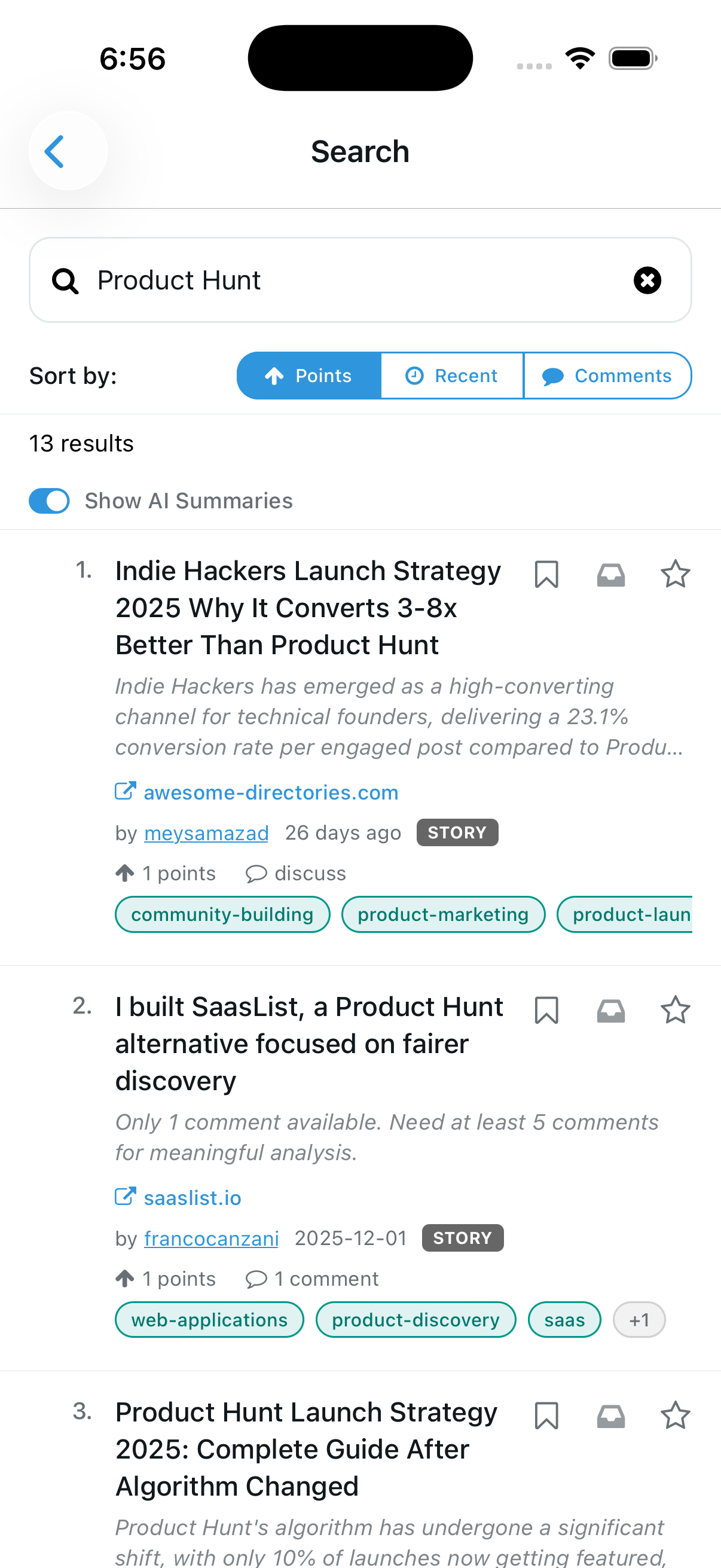Bookmark the Product Hunt Launch Strategy result

click(x=547, y=1416)
